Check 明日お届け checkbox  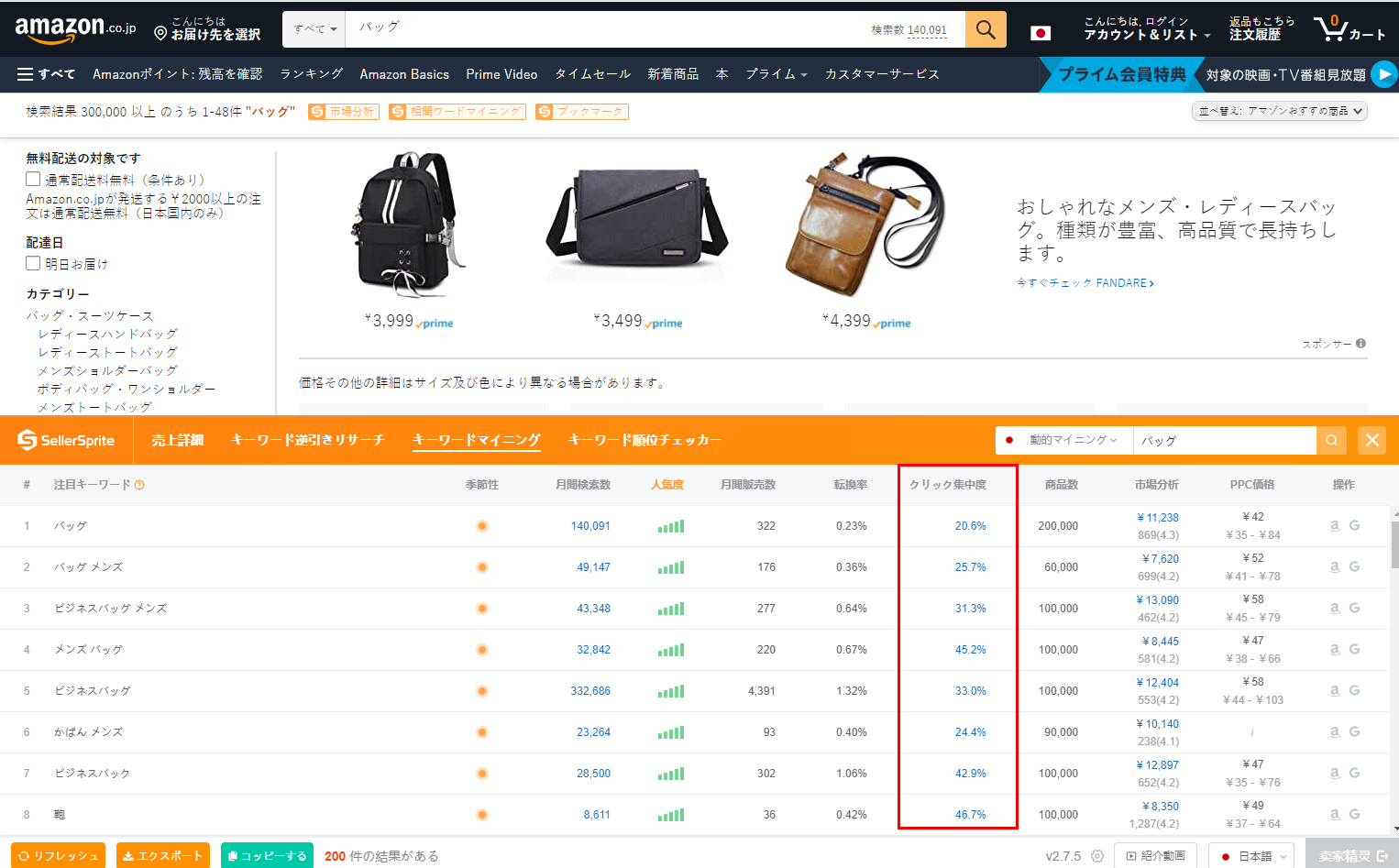tap(33, 263)
